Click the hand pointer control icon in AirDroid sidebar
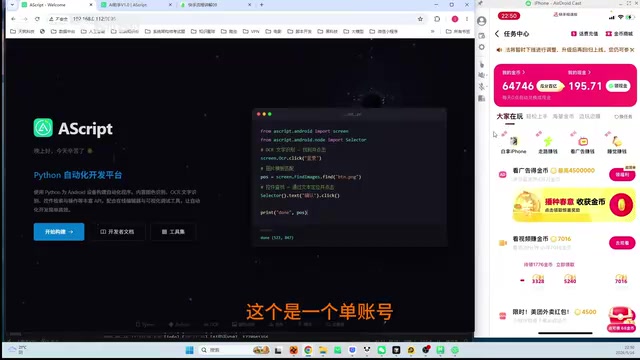 tap(482, 64)
